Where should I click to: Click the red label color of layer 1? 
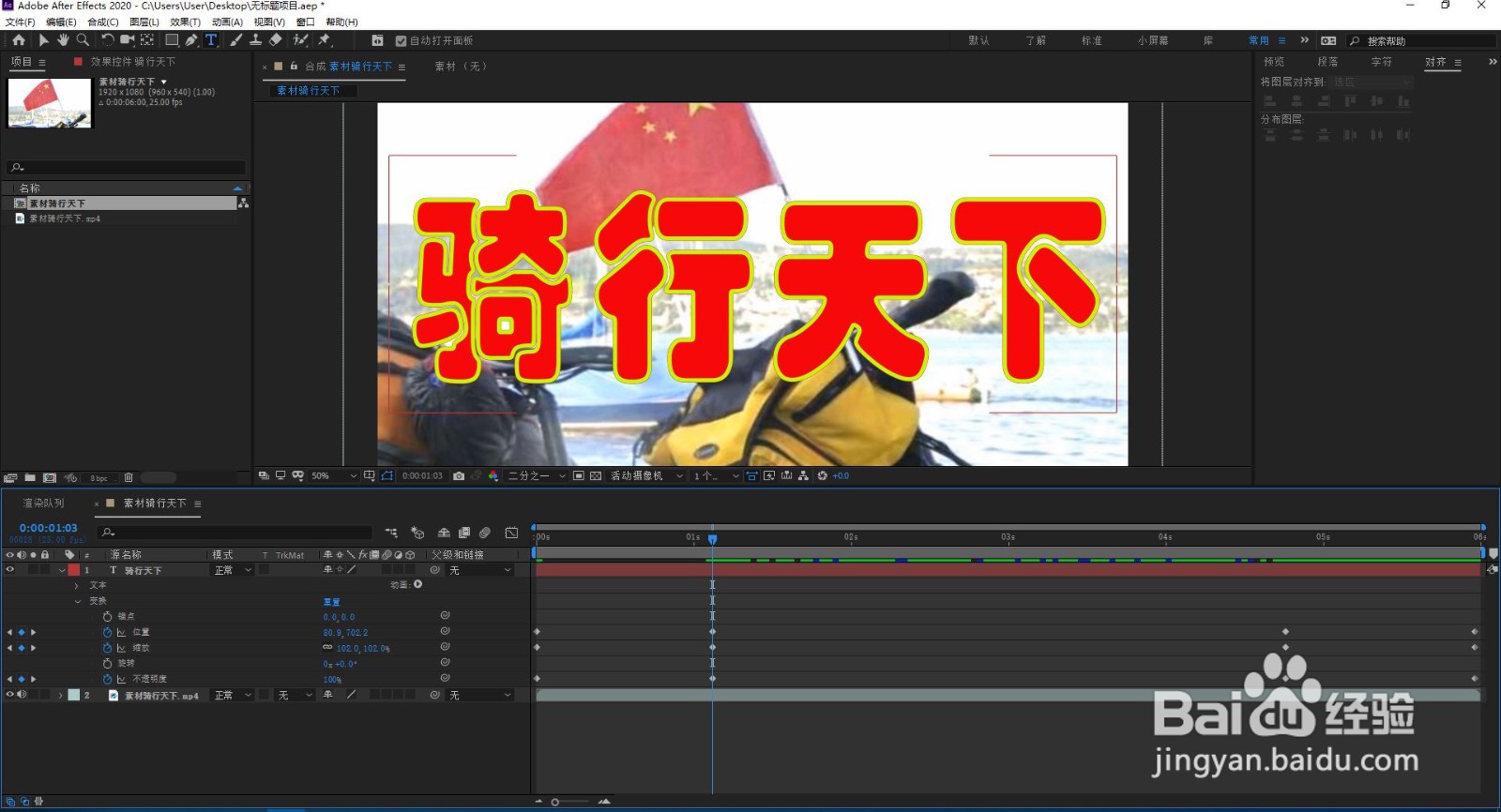[x=74, y=570]
